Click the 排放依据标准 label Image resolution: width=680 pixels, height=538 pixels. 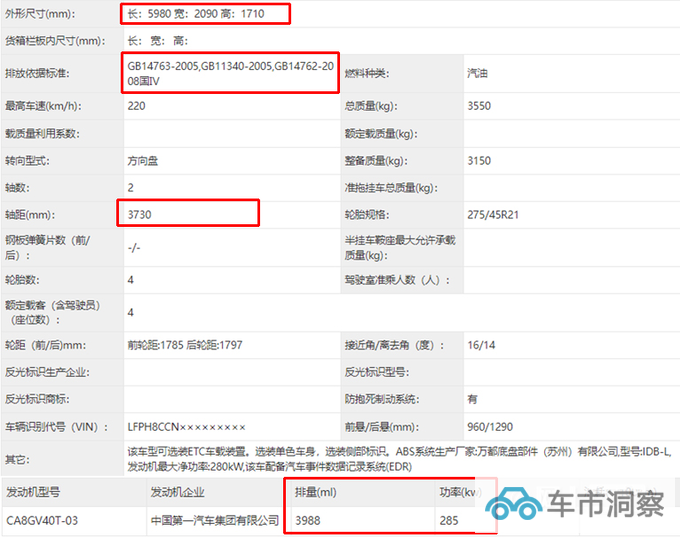click(x=37, y=73)
